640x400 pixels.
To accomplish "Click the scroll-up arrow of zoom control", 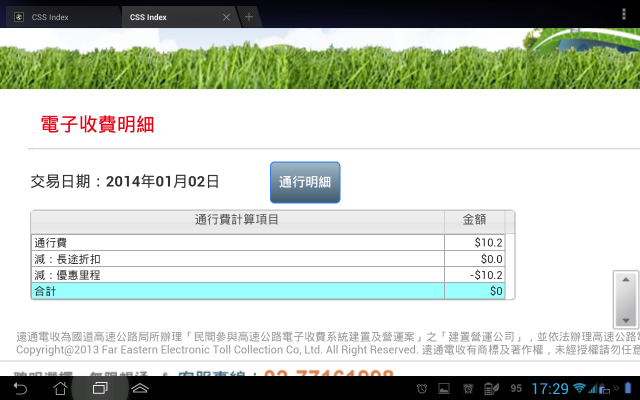I will click(626, 280).
